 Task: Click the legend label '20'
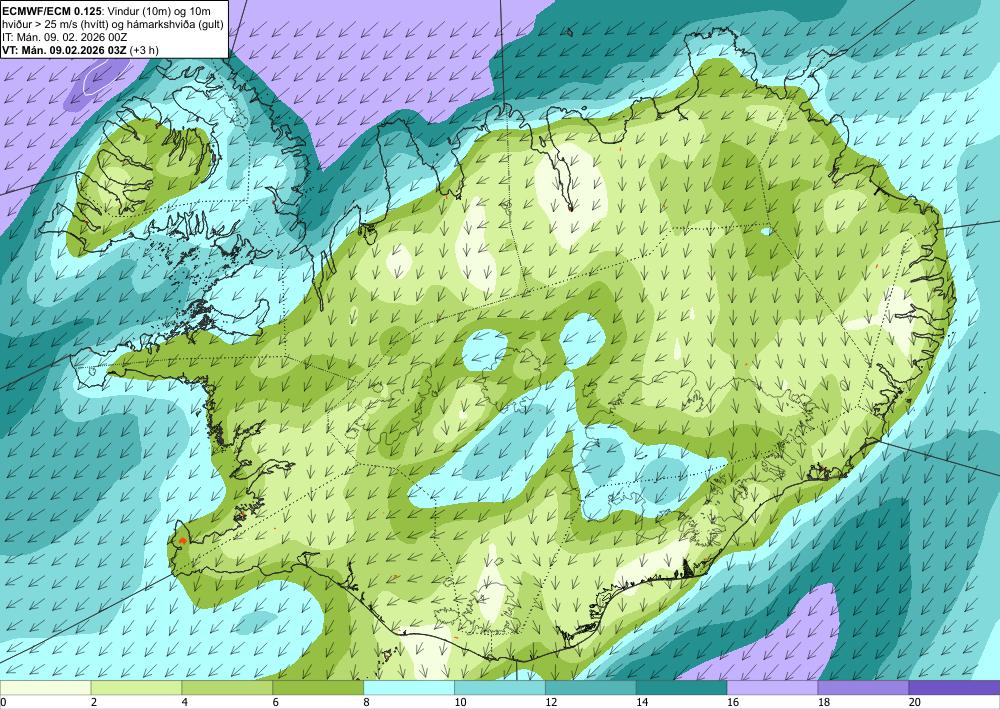click(915, 702)
